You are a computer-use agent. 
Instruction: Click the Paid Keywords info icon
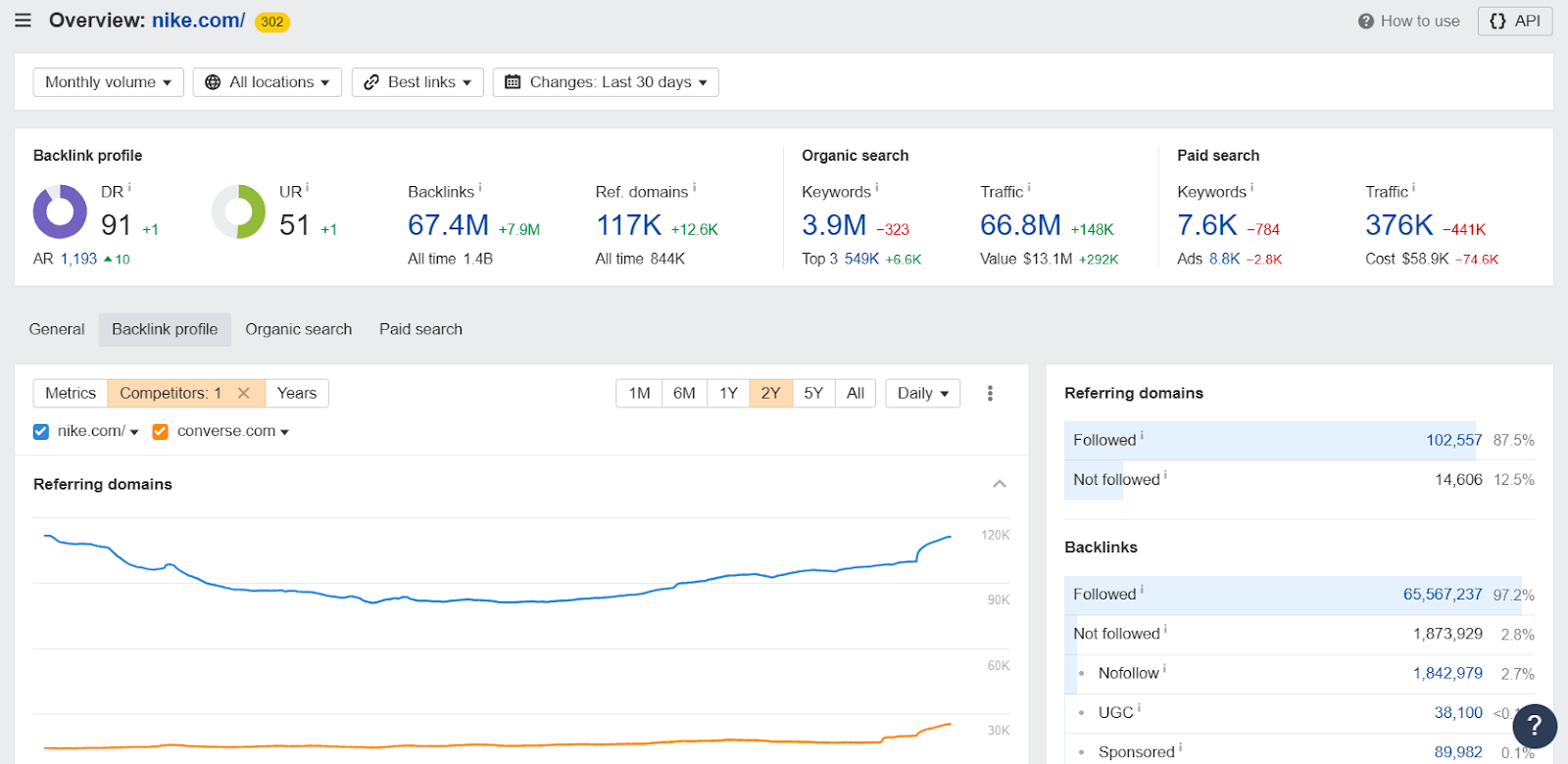pos(1251,187)
